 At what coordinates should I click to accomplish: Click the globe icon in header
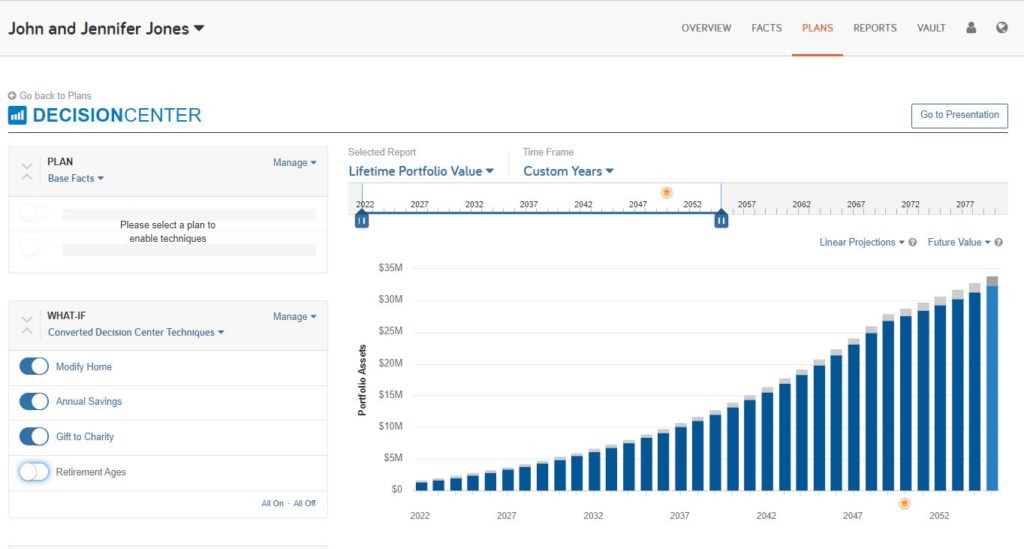coord(1001,28)
